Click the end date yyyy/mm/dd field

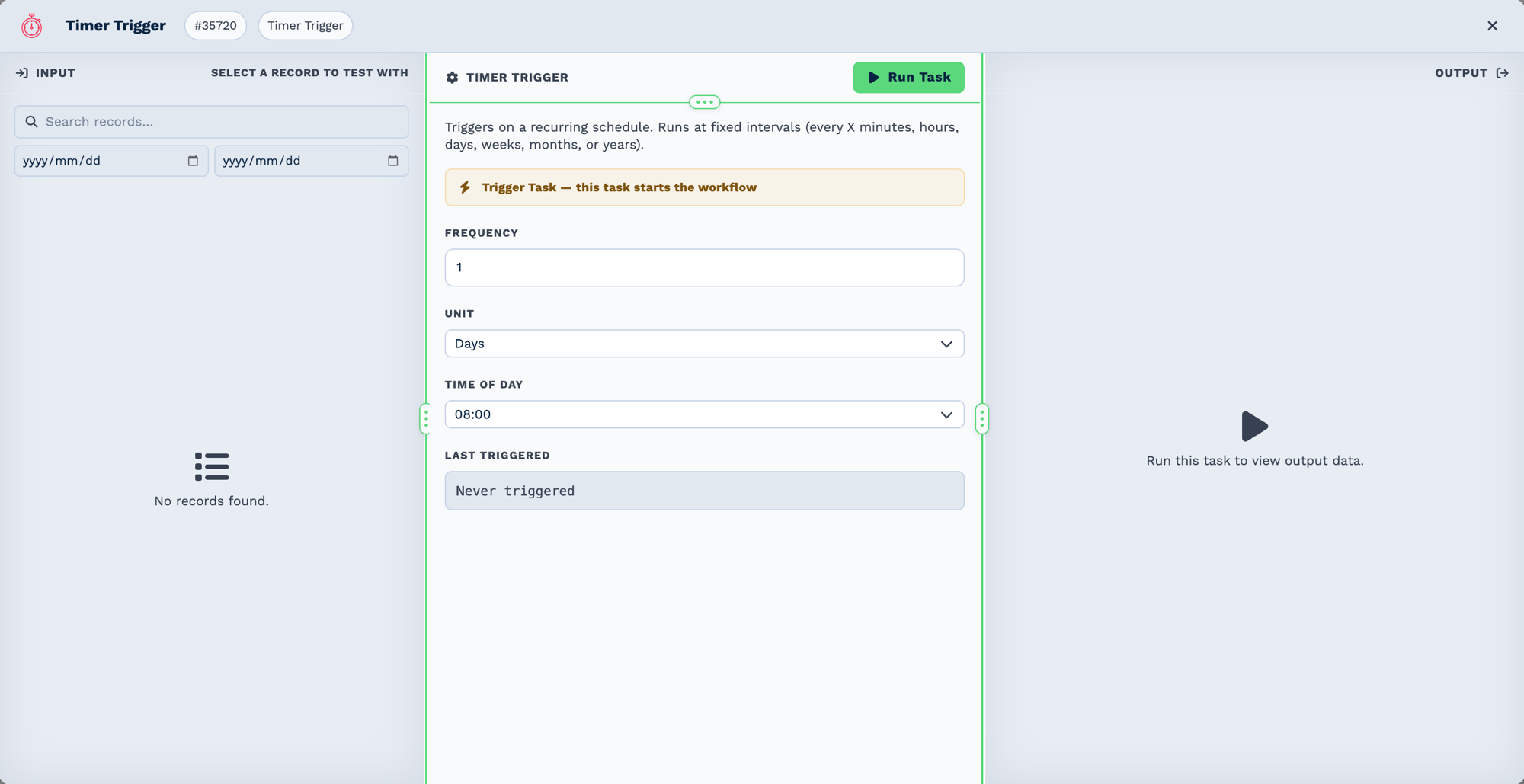coord(311,161)
